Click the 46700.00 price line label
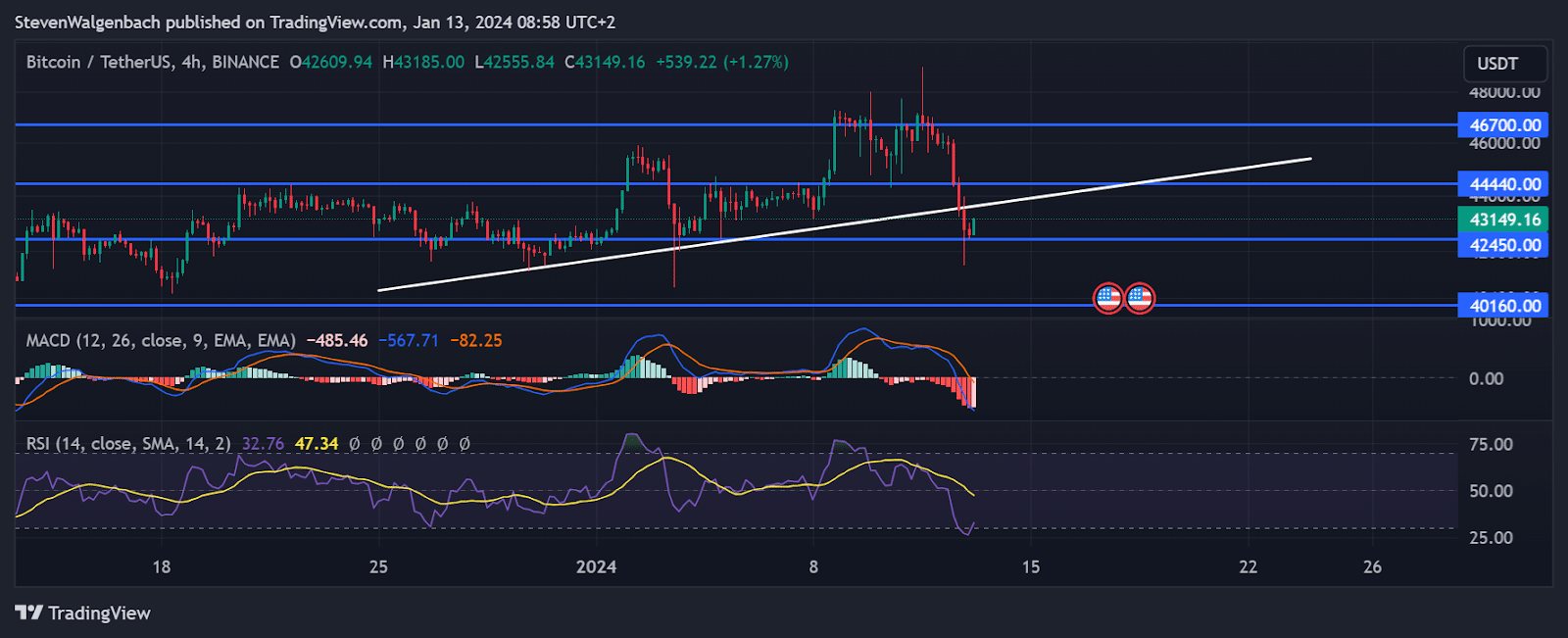This screenshot has height=638, width=1568. point(1504,124)
